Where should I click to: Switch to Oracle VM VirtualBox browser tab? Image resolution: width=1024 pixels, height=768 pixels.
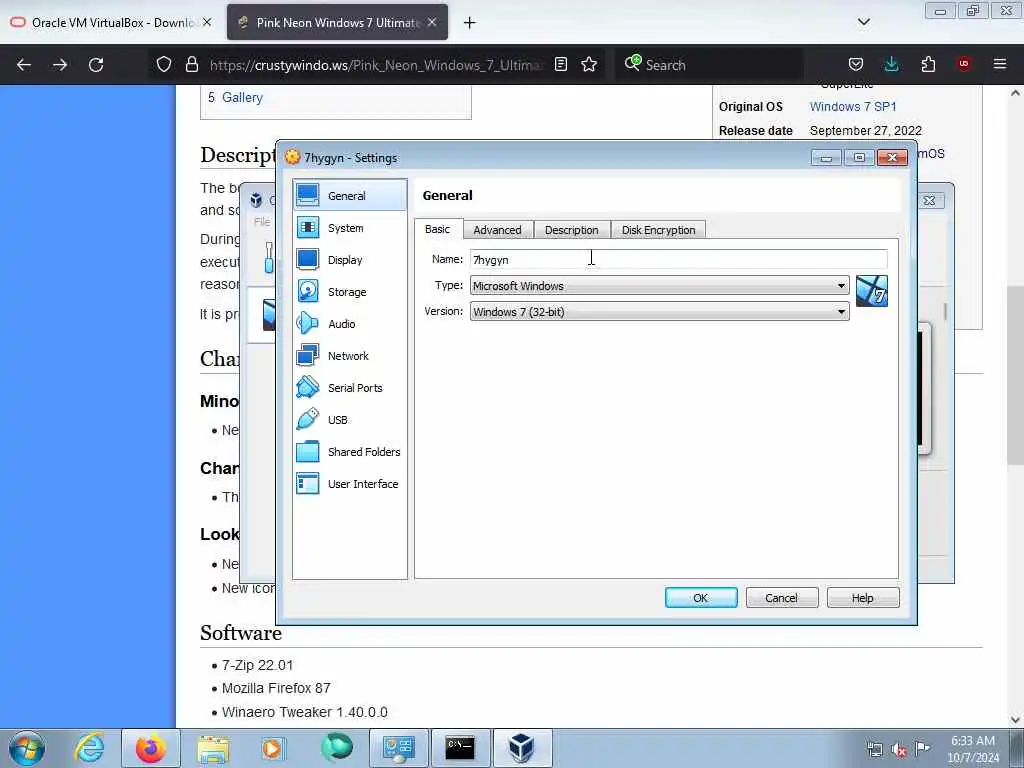point(111,22)
